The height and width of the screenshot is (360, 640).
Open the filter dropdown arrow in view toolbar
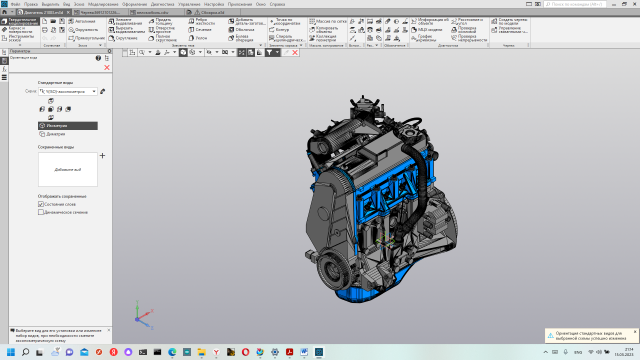(x=278, y=52)
